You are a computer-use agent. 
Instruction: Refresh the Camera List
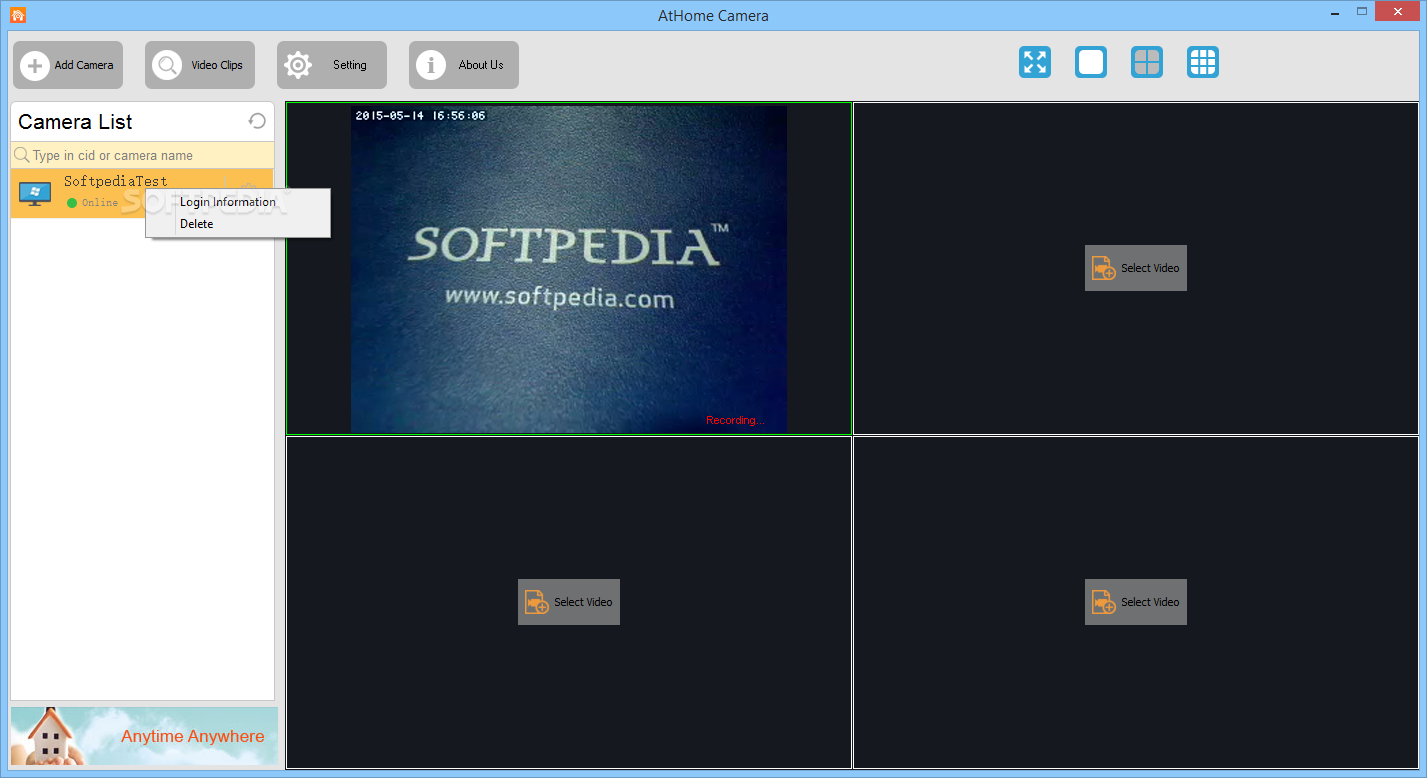pyautogui.click(x=257, y=121)
